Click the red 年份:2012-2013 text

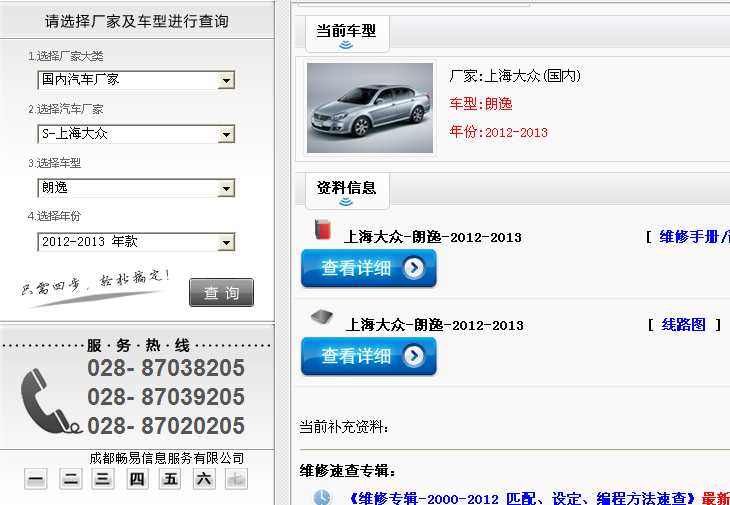click(x=498, y=132)
